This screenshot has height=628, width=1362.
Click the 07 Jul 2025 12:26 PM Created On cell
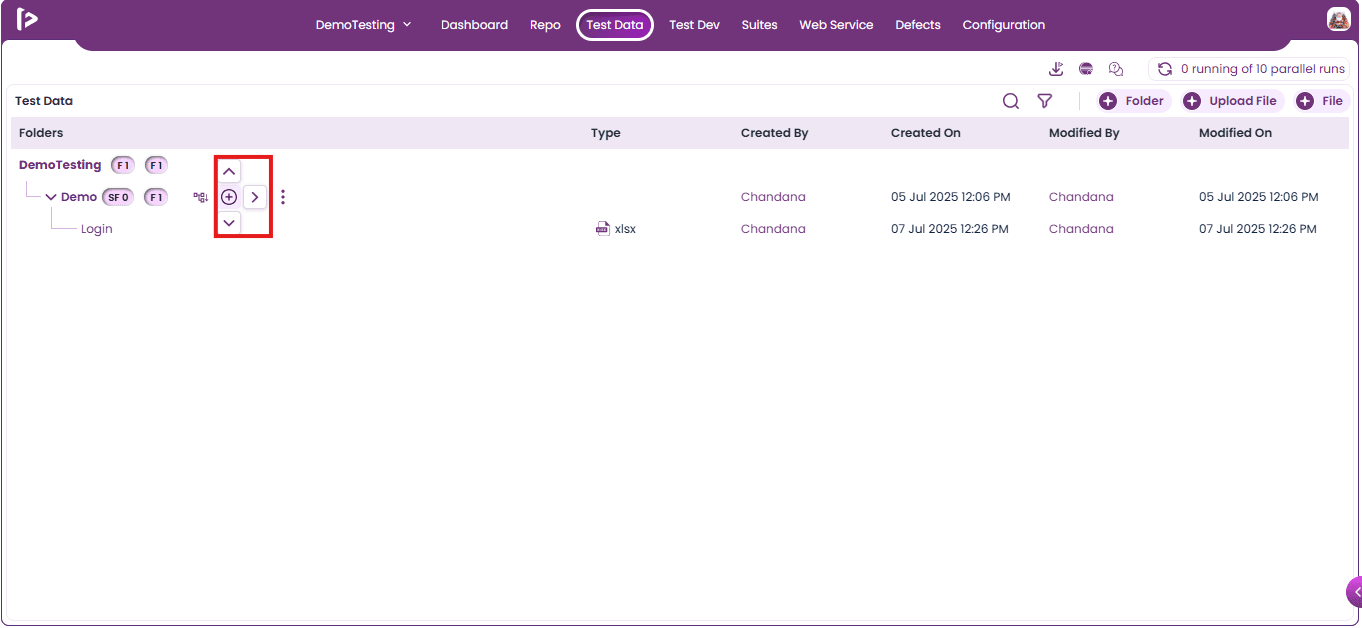(x=950, y=229)
